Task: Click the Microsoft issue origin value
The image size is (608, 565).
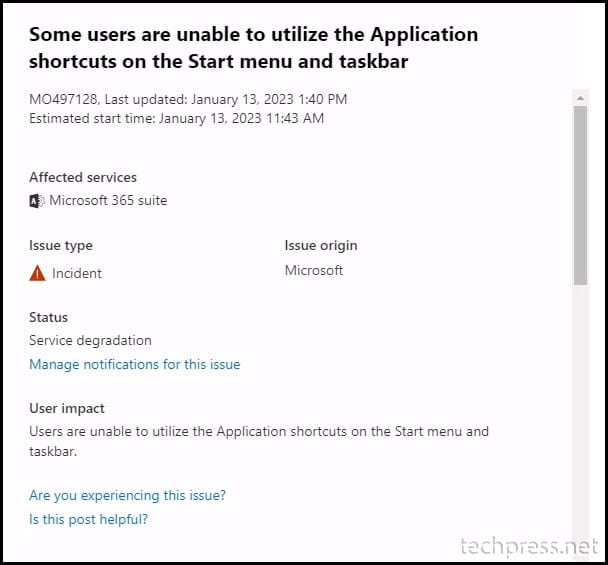Action: click(x=314, y=270)
